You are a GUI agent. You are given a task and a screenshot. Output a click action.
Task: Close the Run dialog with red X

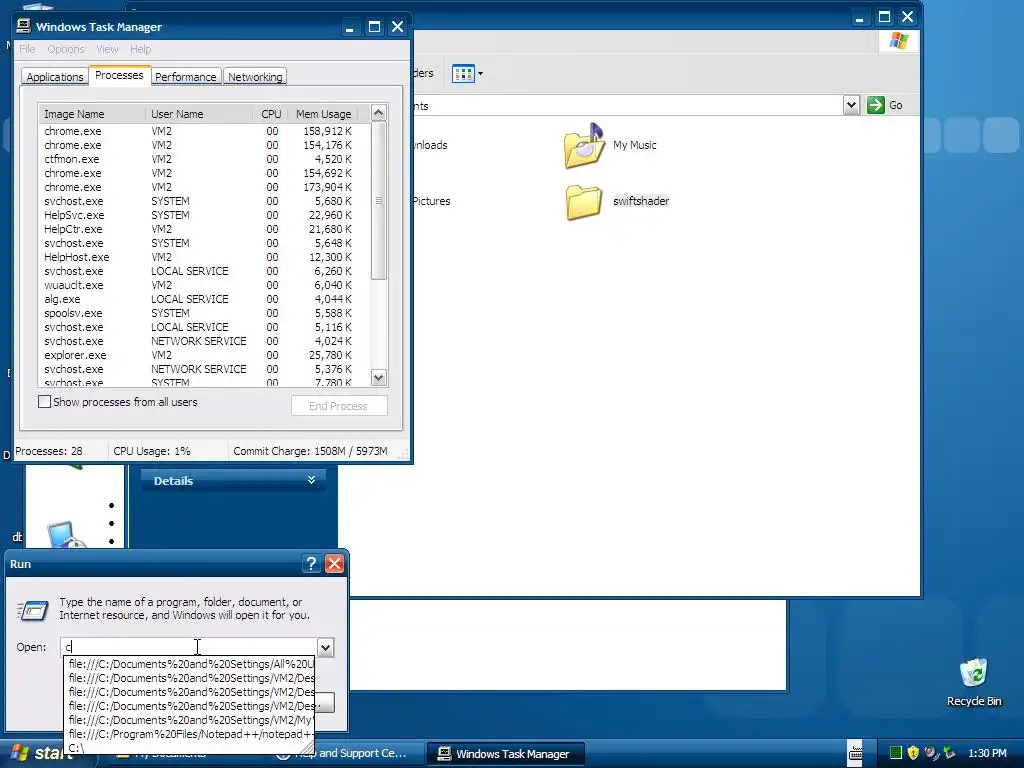coord(334,564)
